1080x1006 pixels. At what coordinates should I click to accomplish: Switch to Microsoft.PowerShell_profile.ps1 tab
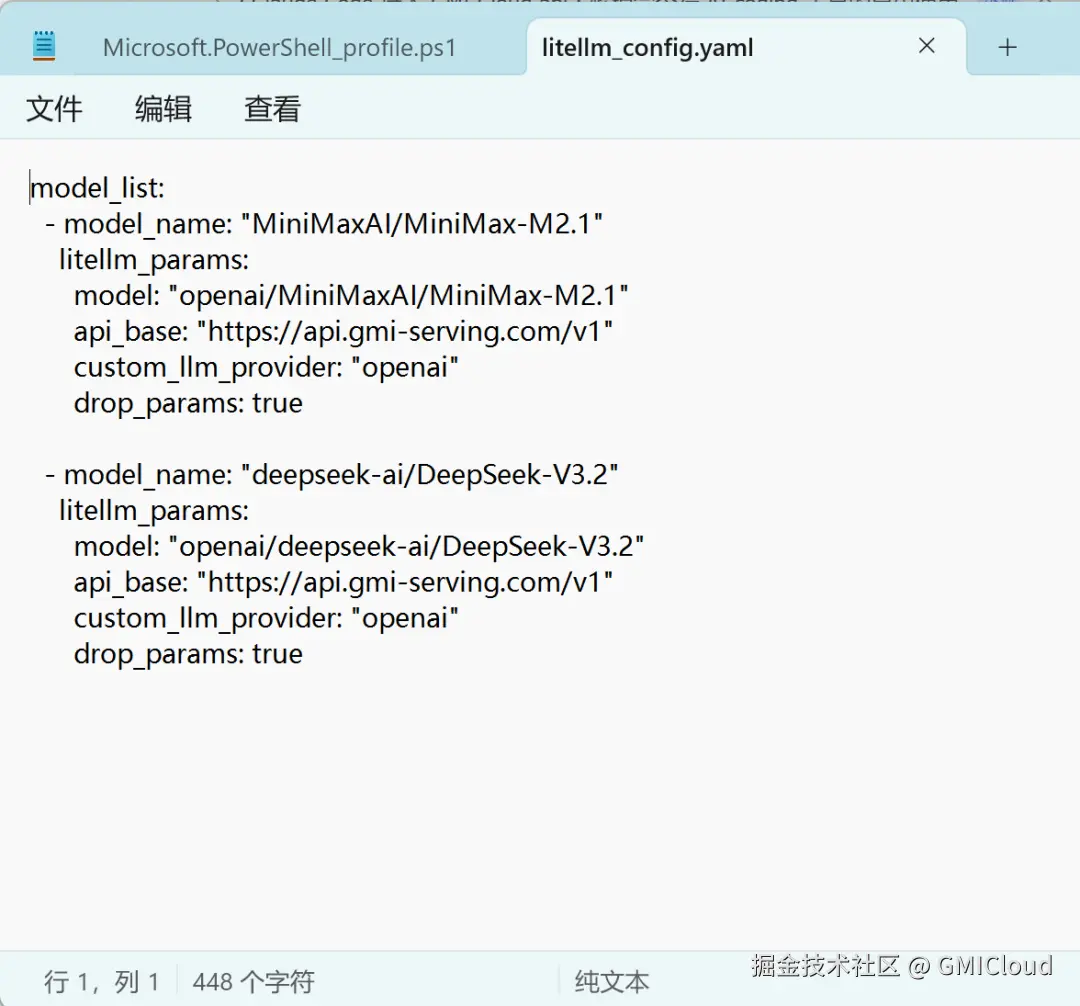coord(279,48)
